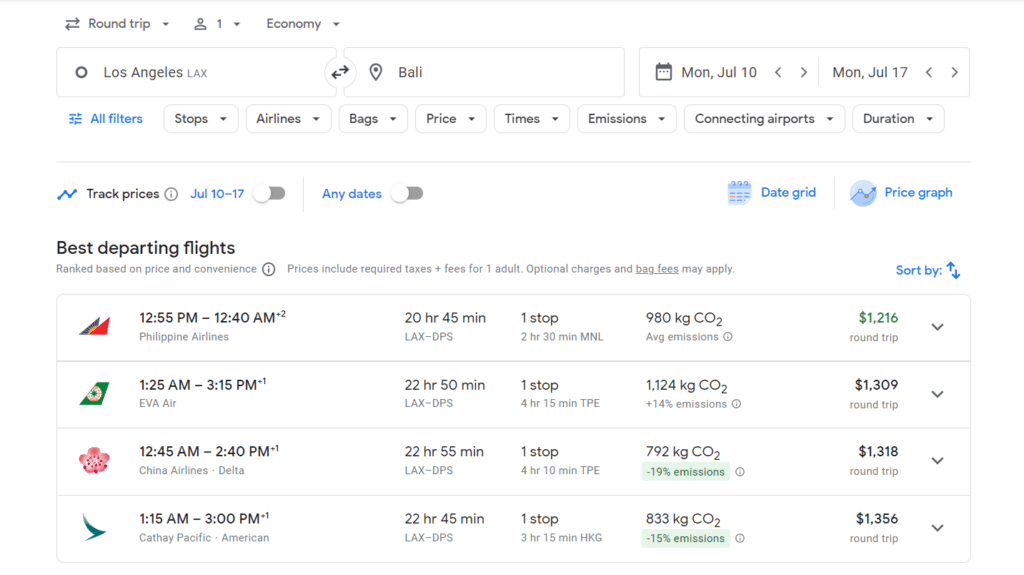Open the Stops filter
1024x575 pixels.
(200, 119)
